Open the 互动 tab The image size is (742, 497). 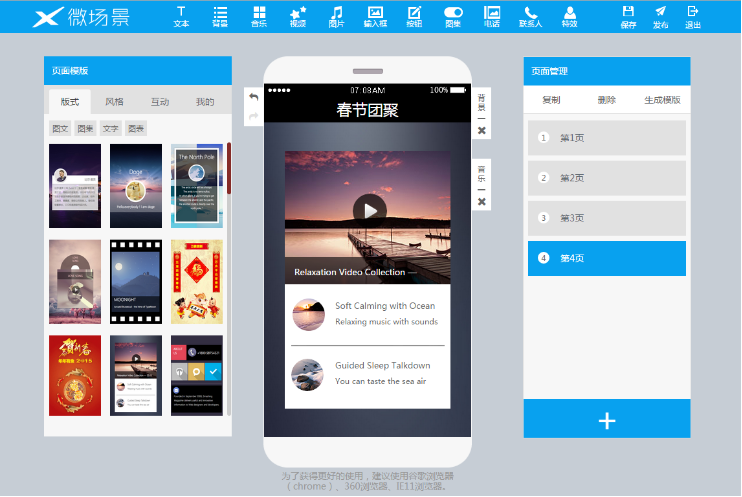click(x=160, y=102)
